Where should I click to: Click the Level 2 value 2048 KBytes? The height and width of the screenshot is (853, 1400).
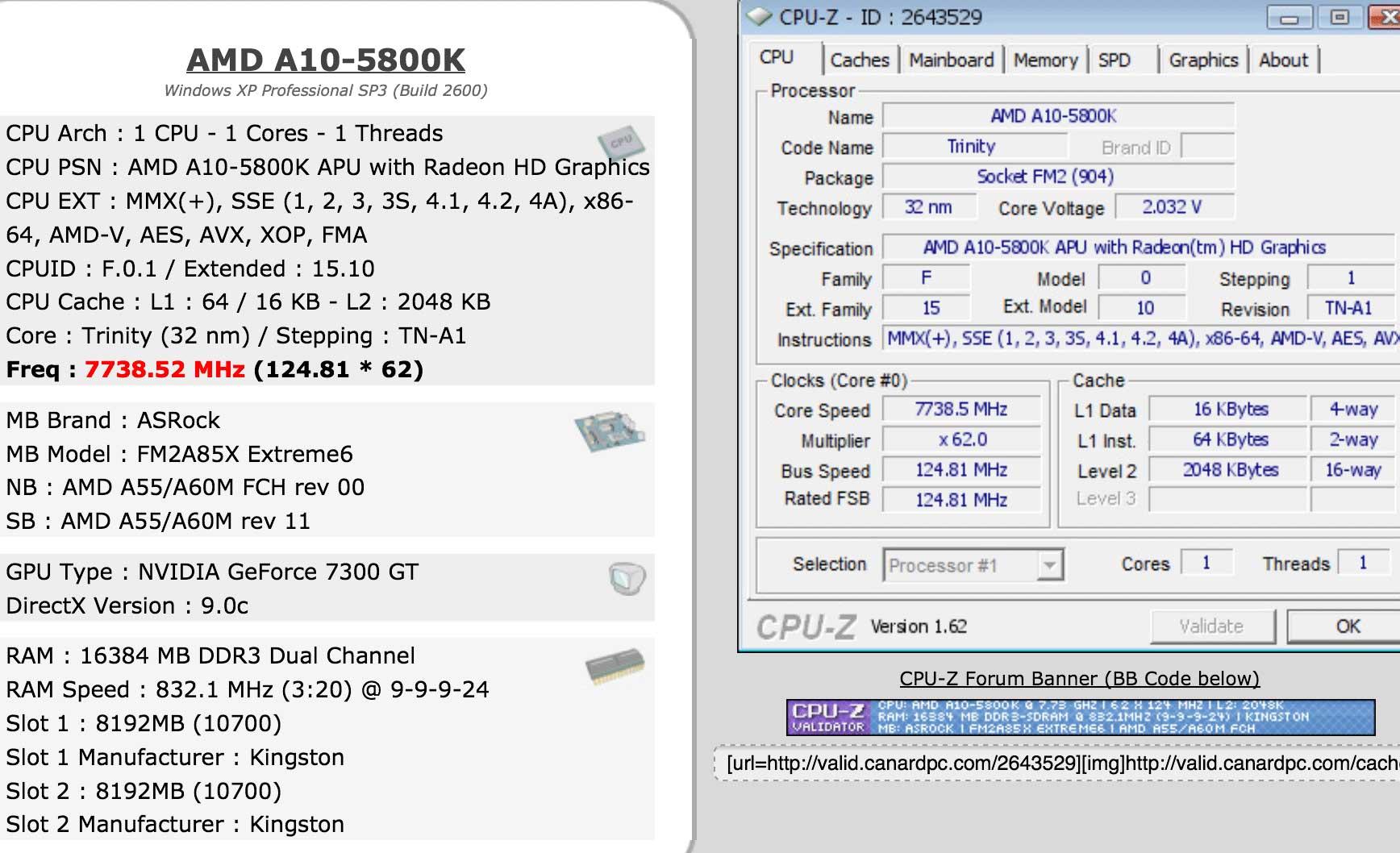[1227, 470]
